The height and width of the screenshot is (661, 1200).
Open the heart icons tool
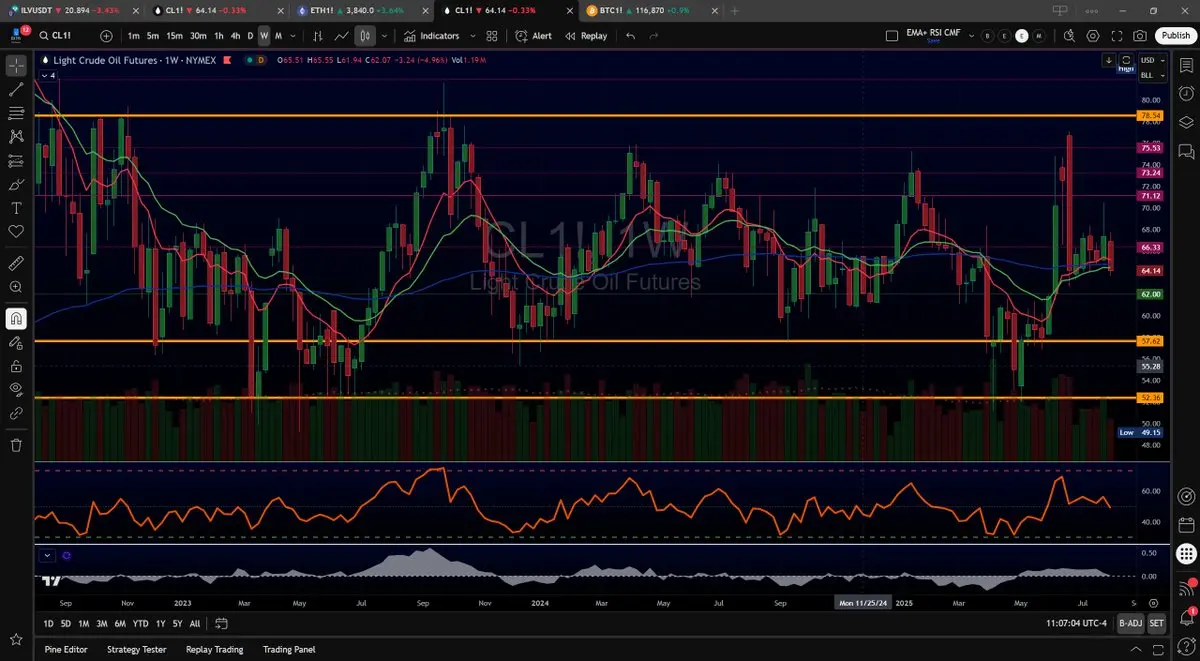(x=16, y=232)
